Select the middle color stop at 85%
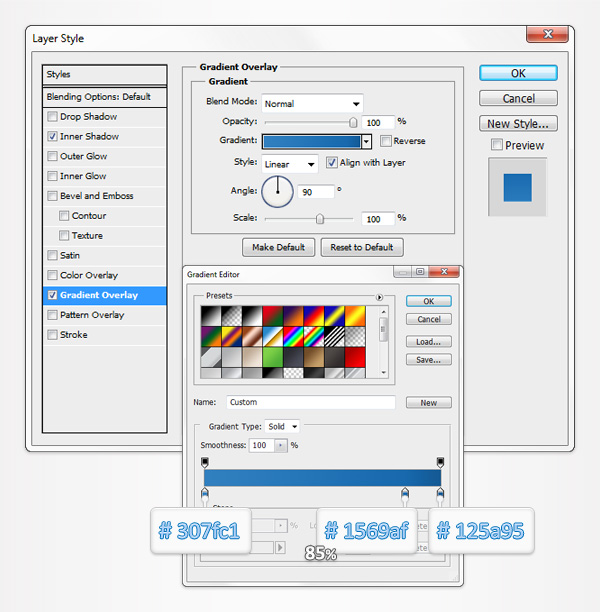Image resolution: width=600 pixels, height=612 pixels. coord(405,494)
